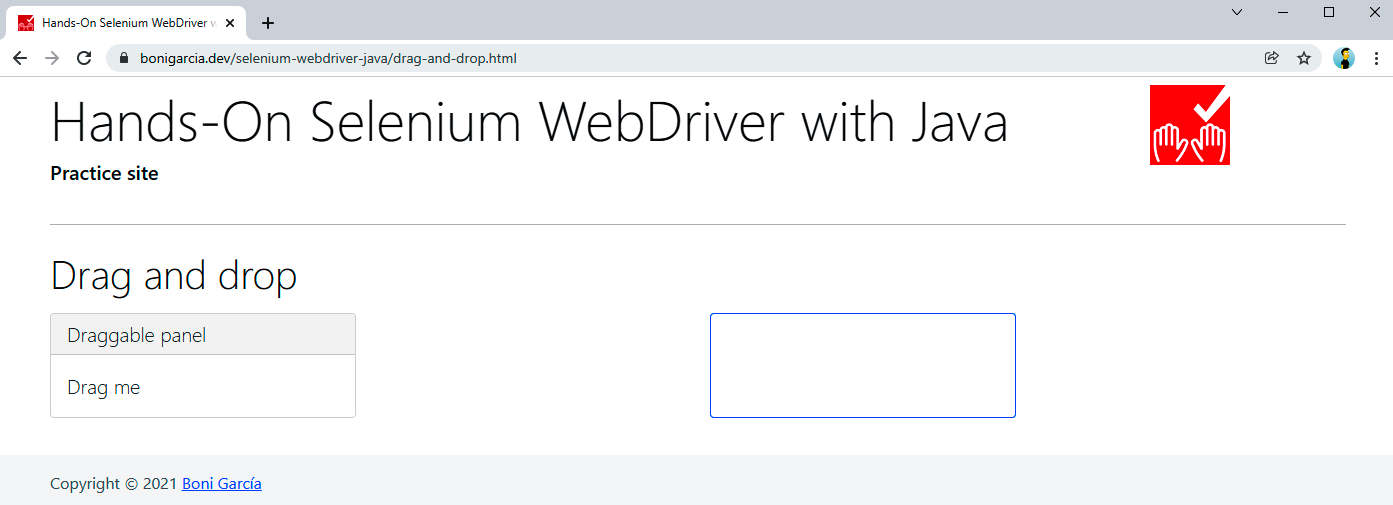
Task: Click the browser back arrow
Action: click(20, 58)
